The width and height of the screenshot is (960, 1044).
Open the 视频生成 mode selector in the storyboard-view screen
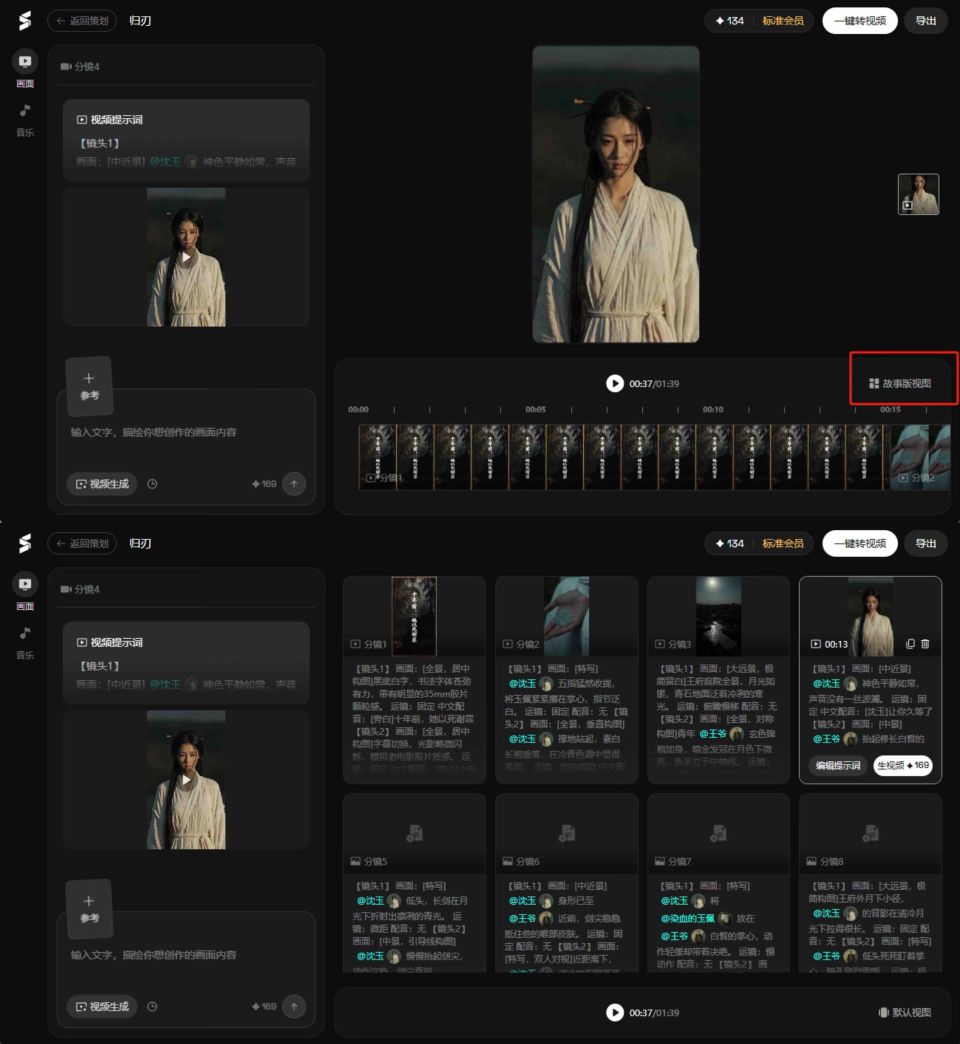[102, 1007]
